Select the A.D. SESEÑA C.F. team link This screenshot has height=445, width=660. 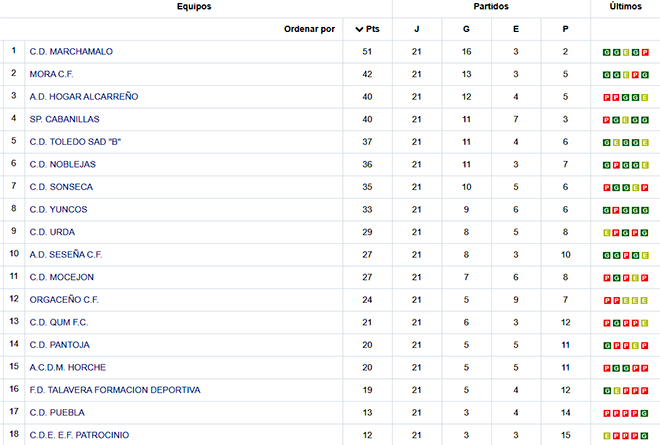click(x=66, y=254)
